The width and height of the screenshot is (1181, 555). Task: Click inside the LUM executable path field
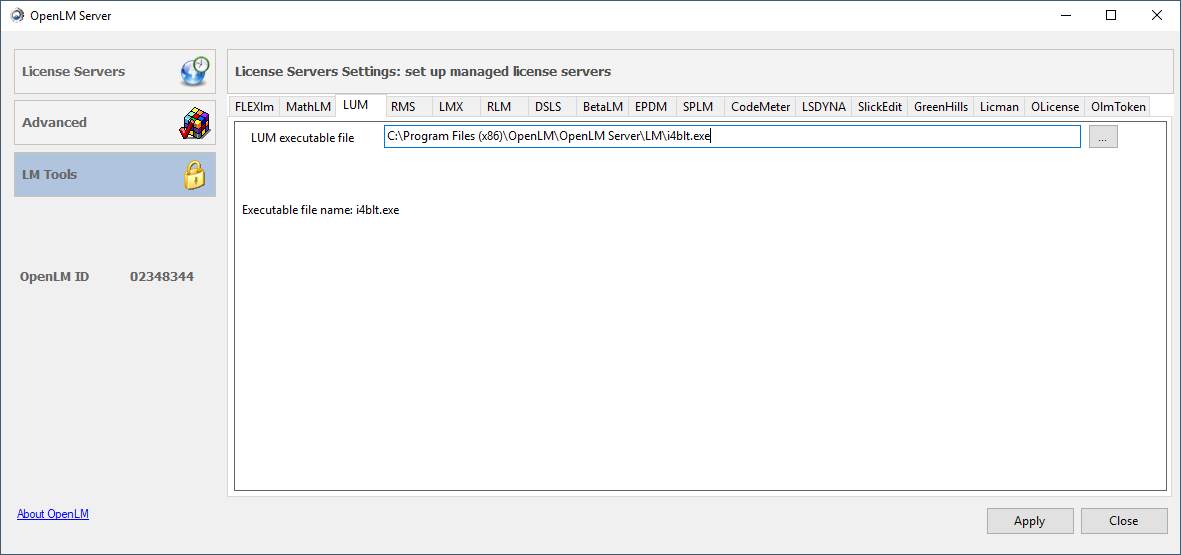(x=880, y=137)
